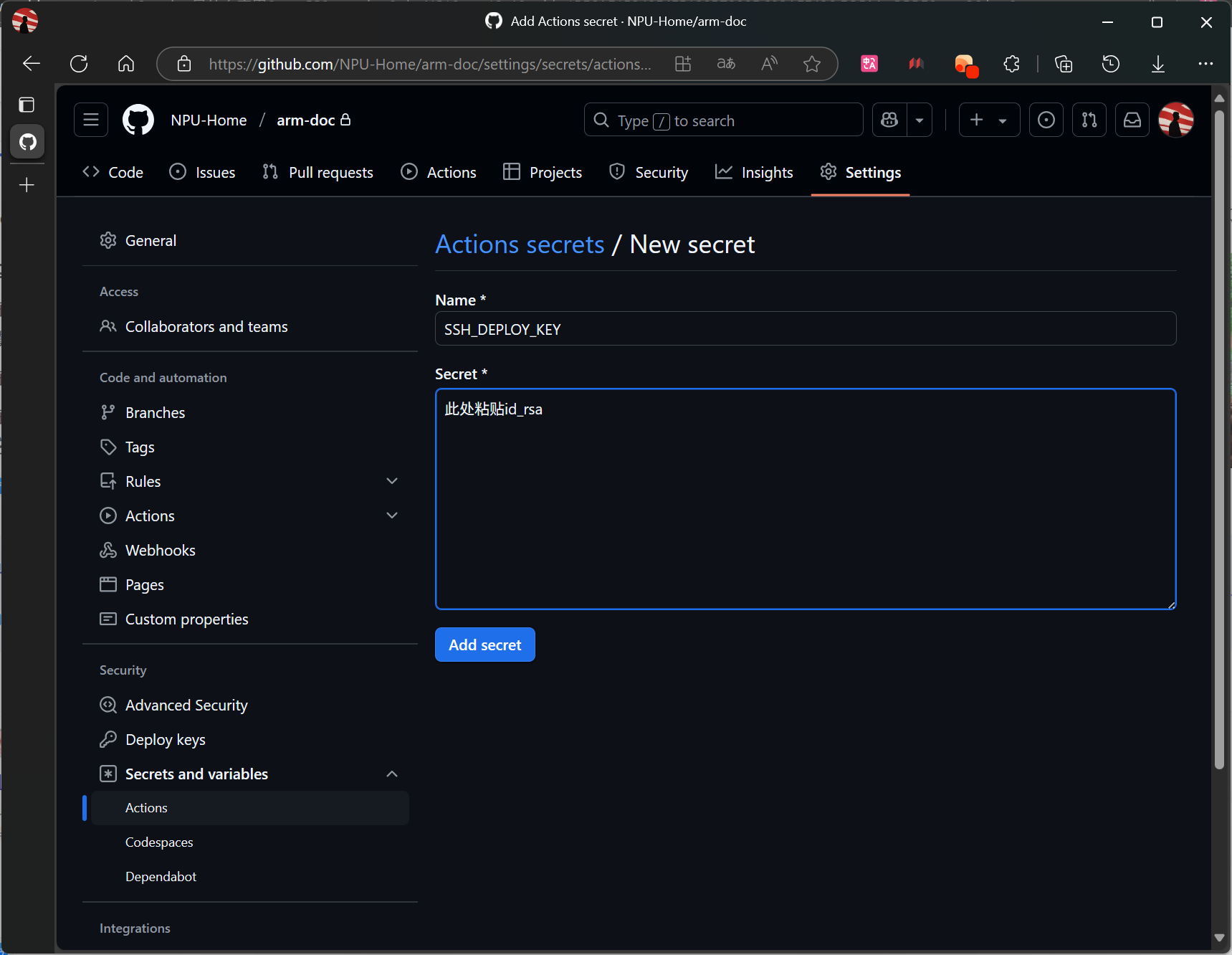The height and width of the screenshot is (955, 1232).
Task: Favorite this page with the star icon
Action: (811, 64)
